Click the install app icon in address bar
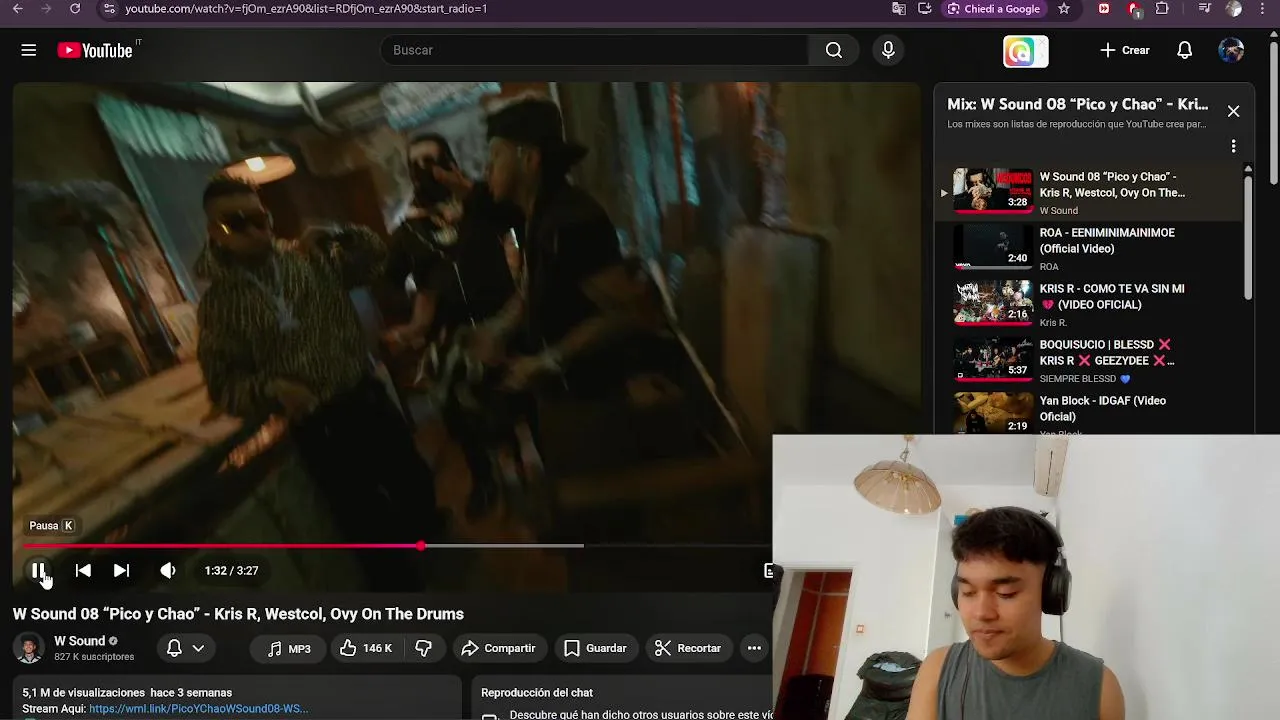The image size is (1280, 720). pyautogui.click(x=925, y=8)
